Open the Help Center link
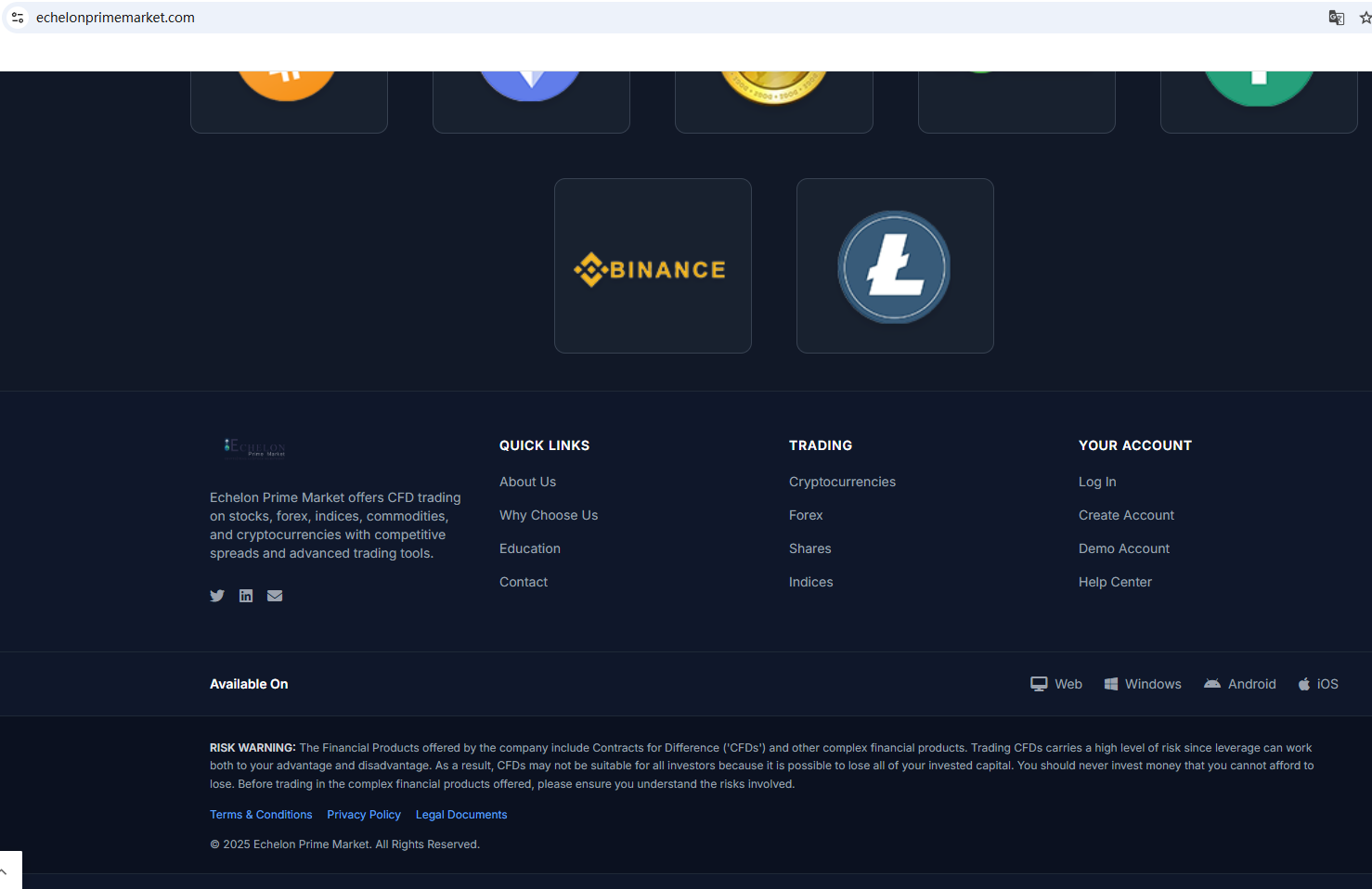The image size is (1372, 889). coord(1115,582)
